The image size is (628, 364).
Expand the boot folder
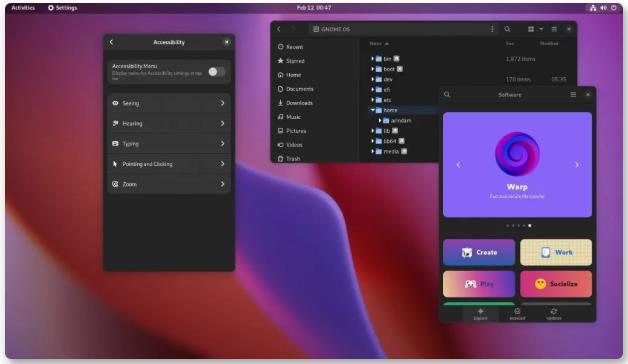(372, 69)
